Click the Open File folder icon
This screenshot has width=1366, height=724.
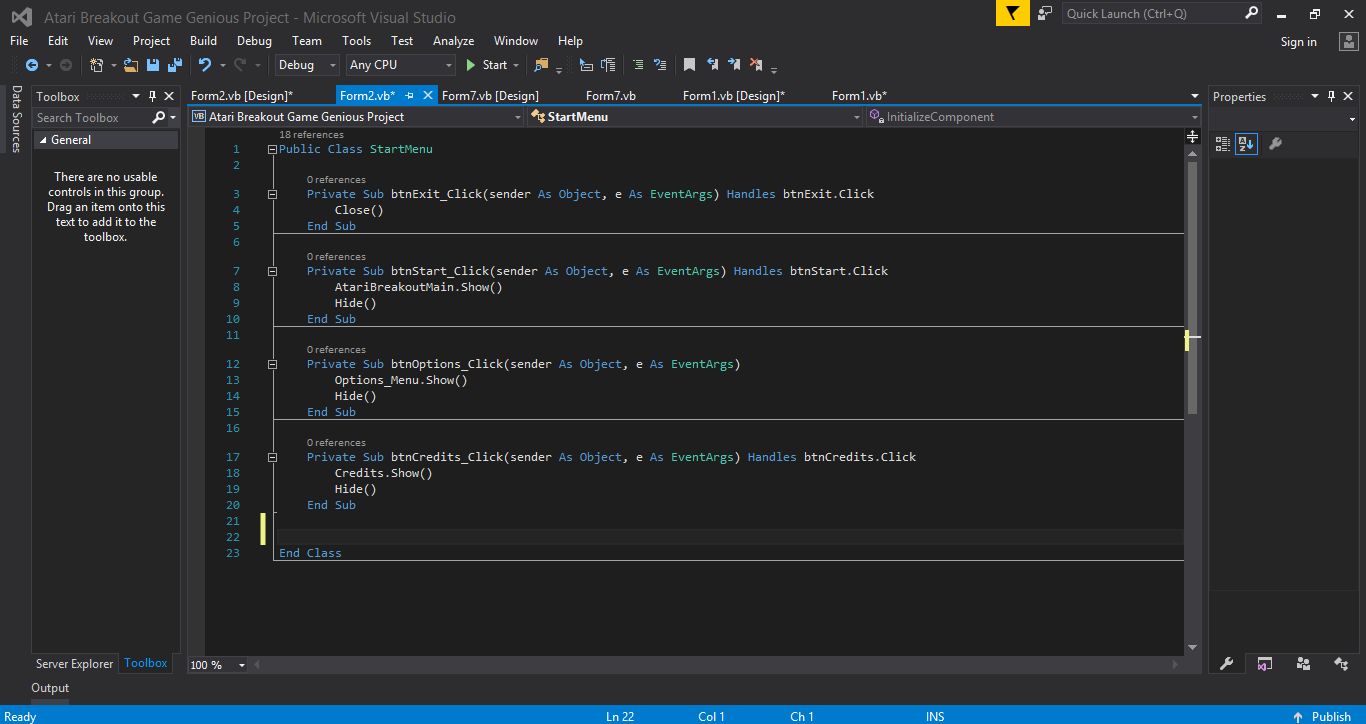click(131, 65)
